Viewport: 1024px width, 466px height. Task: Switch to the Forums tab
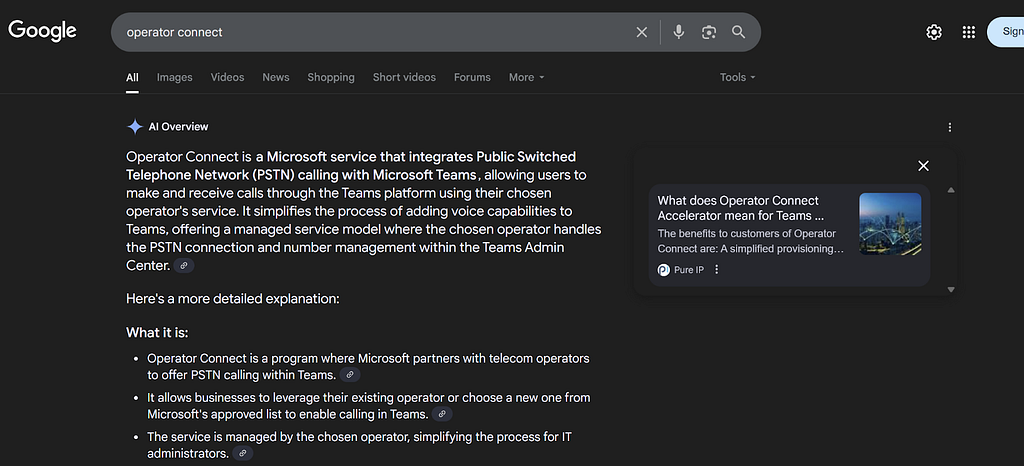tap(472, 77)
